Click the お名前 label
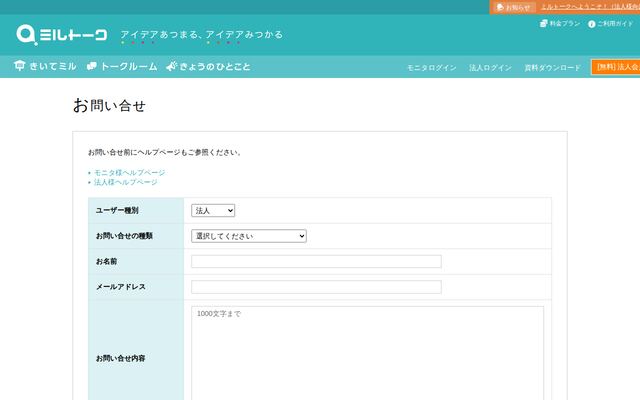640x400 pixels. coord(106,262)
